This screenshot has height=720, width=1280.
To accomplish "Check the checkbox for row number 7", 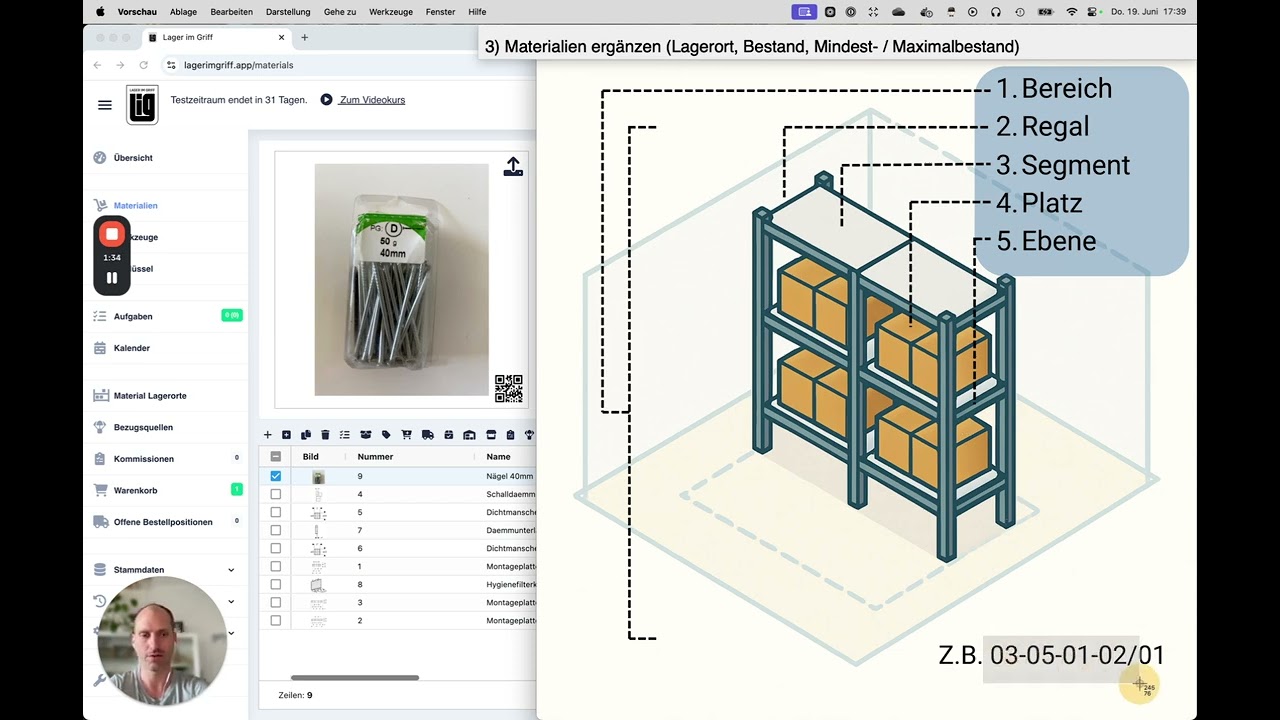I will pyautogui.click(x=276, y=530).
